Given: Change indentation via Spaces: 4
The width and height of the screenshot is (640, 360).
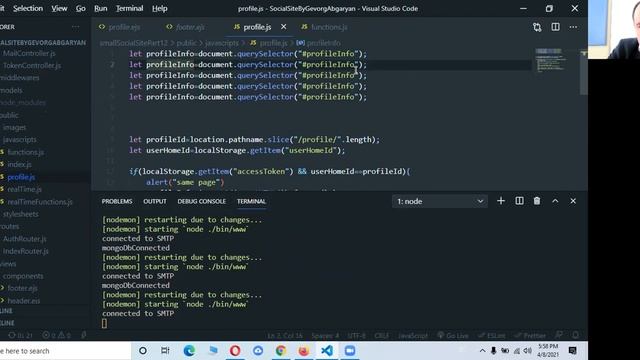Looking at the screenshot, I should click(325, 336).
